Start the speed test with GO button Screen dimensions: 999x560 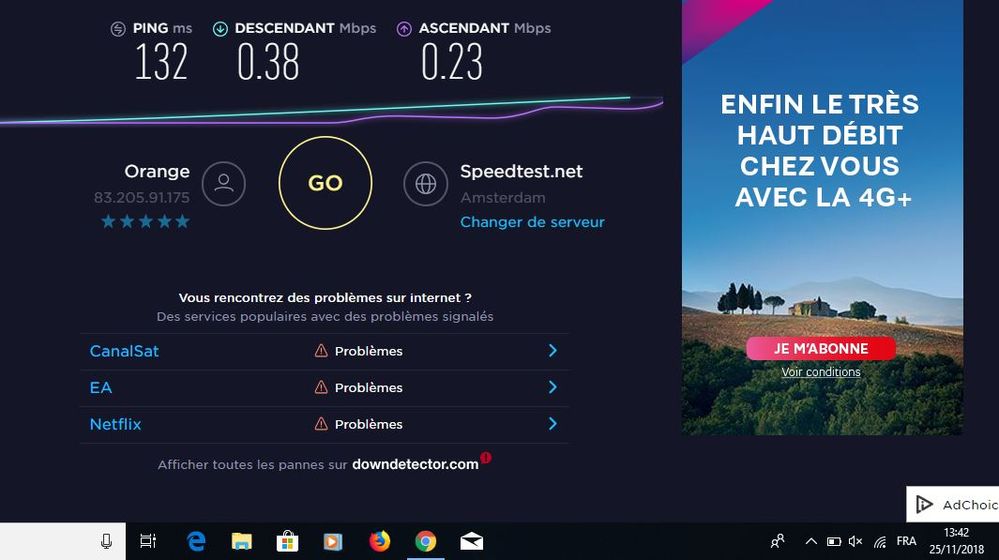pyautogui.click(x=325, y=183)
